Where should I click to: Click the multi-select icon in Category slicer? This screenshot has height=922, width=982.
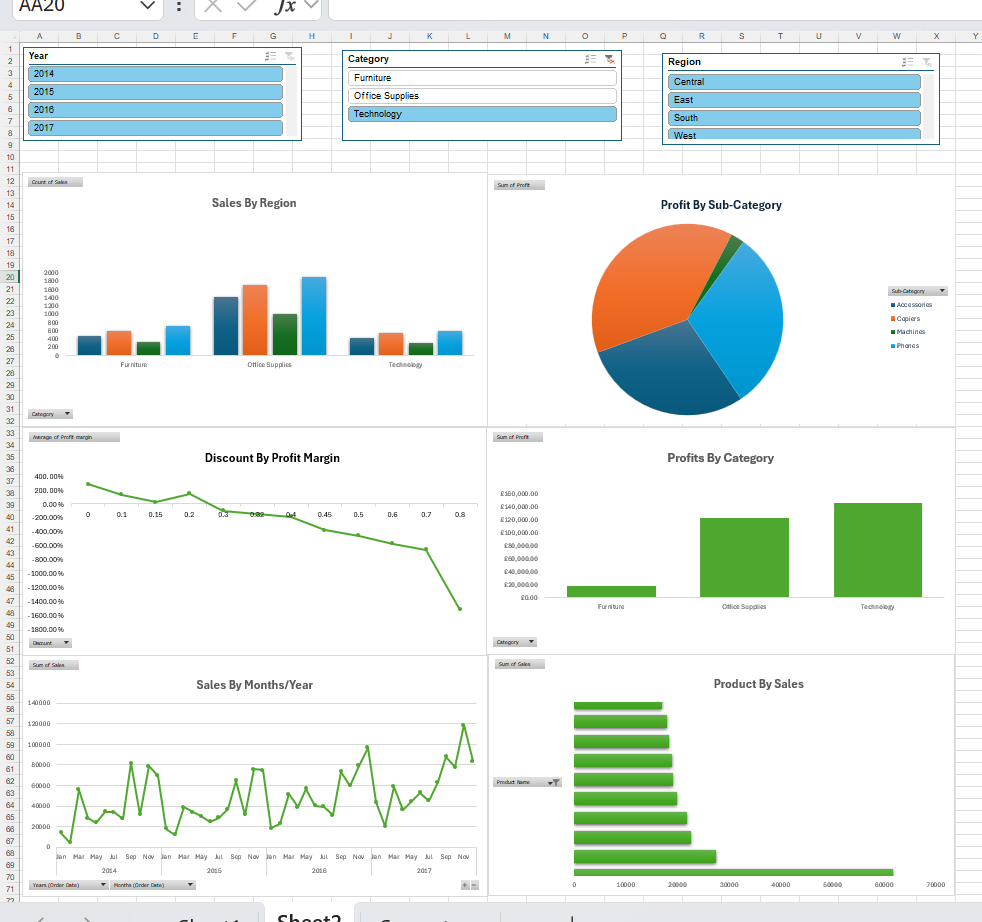pyautogui.click(x=591, y=60)
